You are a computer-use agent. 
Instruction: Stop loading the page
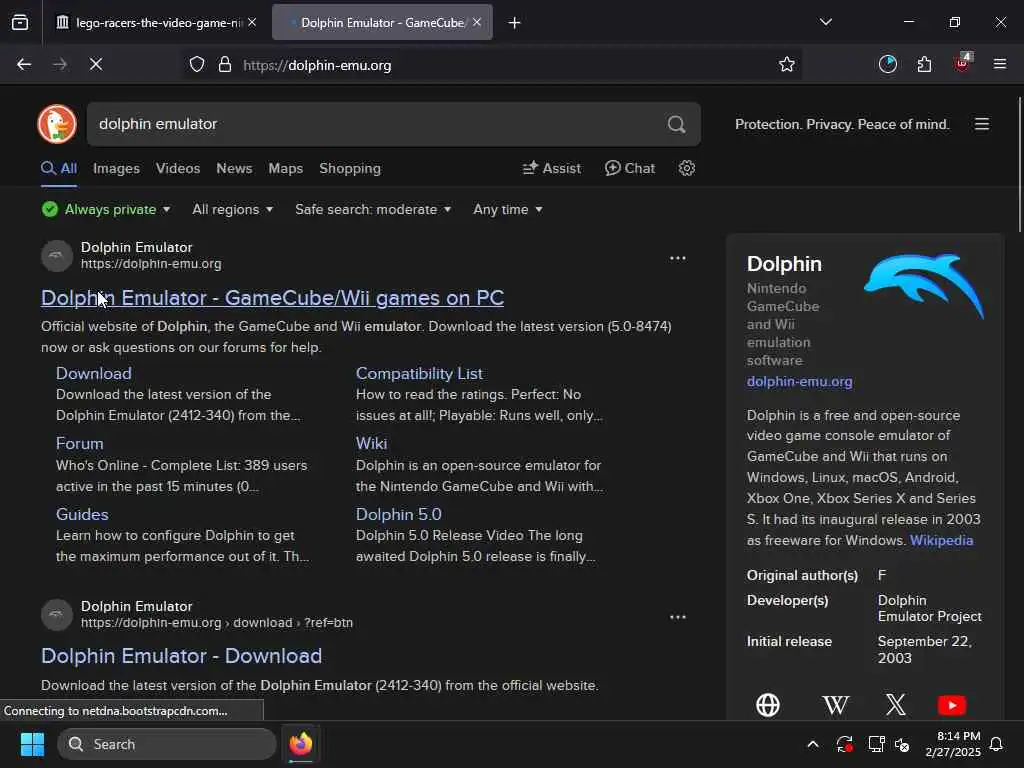96,64
